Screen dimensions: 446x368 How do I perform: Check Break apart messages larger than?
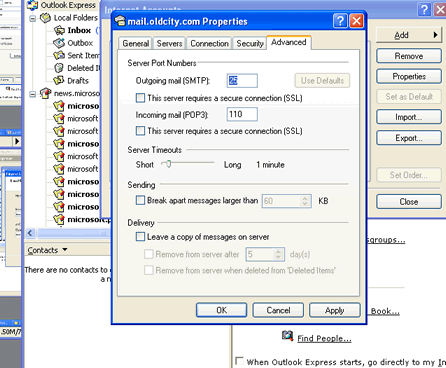pyautogui.click(x=140, y=200)
